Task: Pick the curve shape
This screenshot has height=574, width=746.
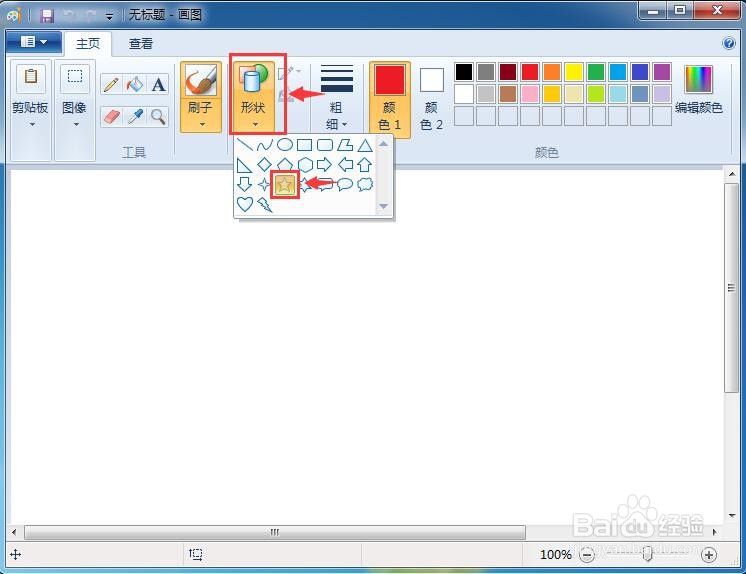Action: point(265,145)
